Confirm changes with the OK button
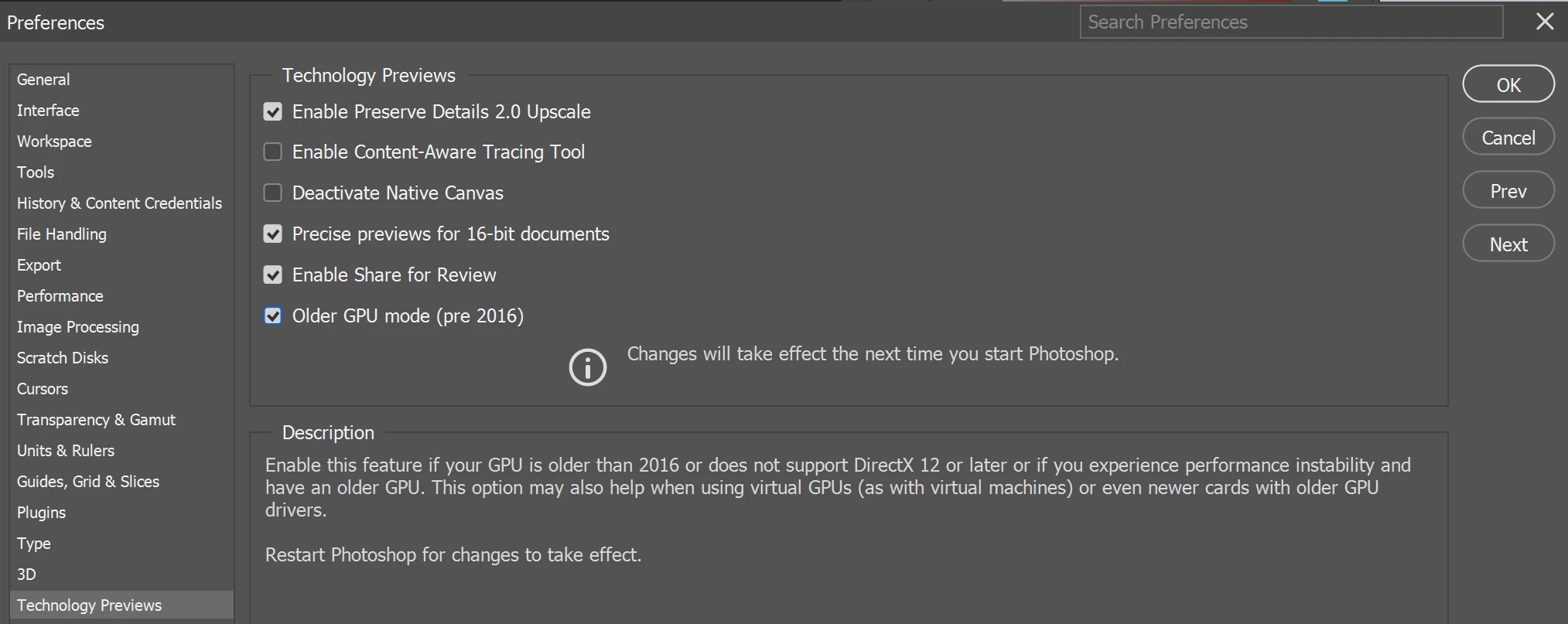The height and width of the screenshot is (624, 1568). point(1508,84)
